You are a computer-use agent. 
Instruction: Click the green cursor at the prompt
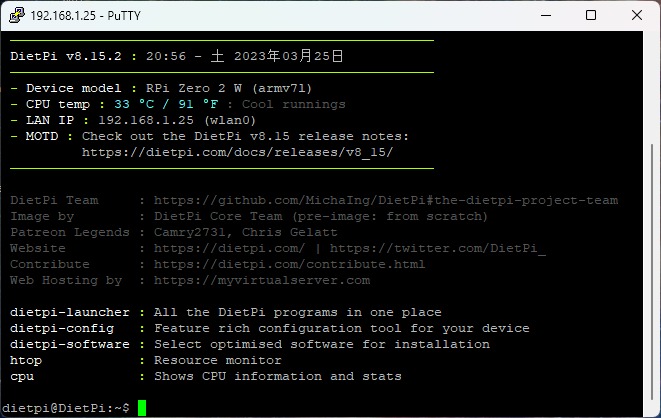coord(142,408)
